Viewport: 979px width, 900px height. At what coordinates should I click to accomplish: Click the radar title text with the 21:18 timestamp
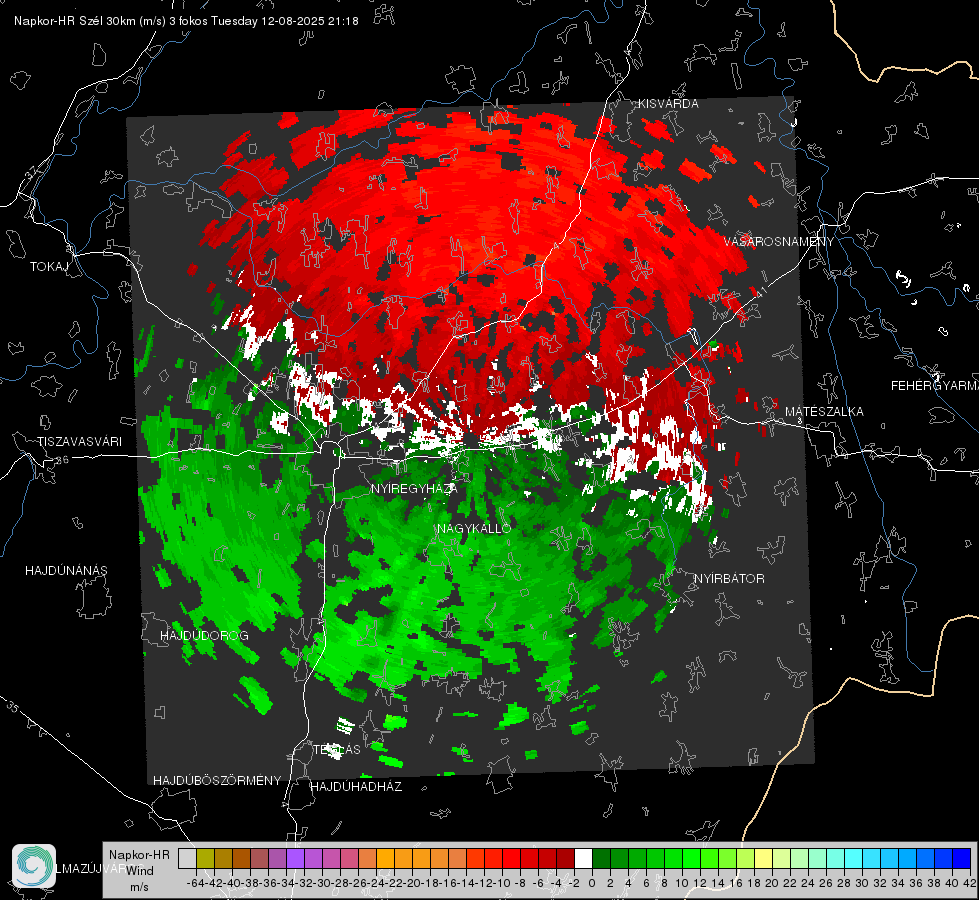click(x=186, y=21)
